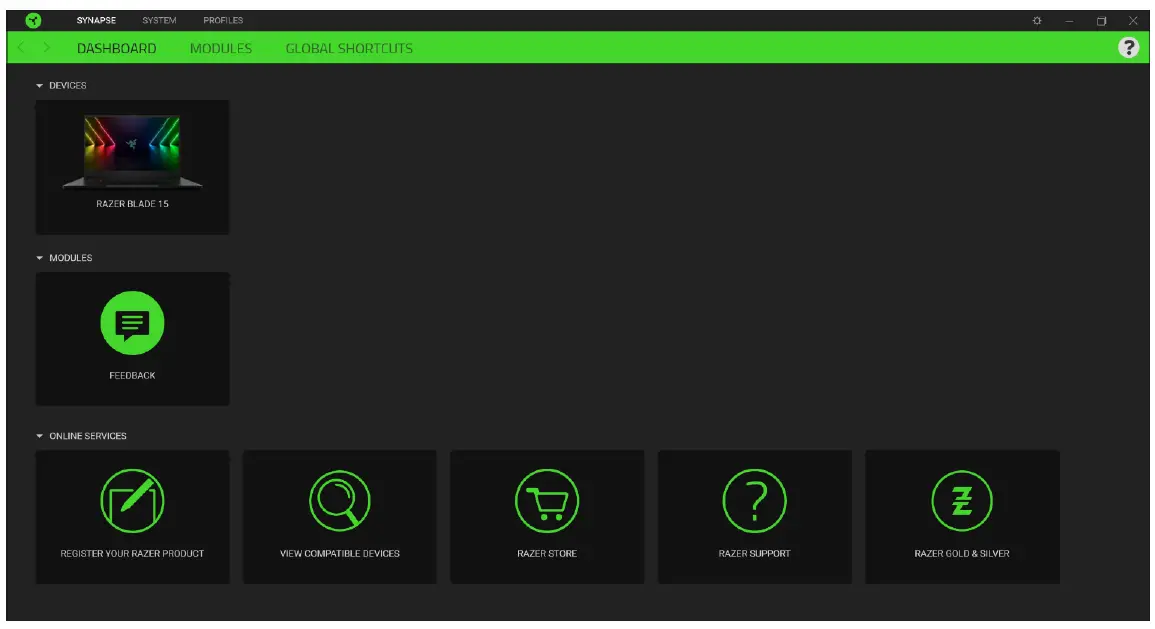1155x629 pixels.
Task: Select the Razer Blade 15 device thumbnail
Action: tap(133, 152)
